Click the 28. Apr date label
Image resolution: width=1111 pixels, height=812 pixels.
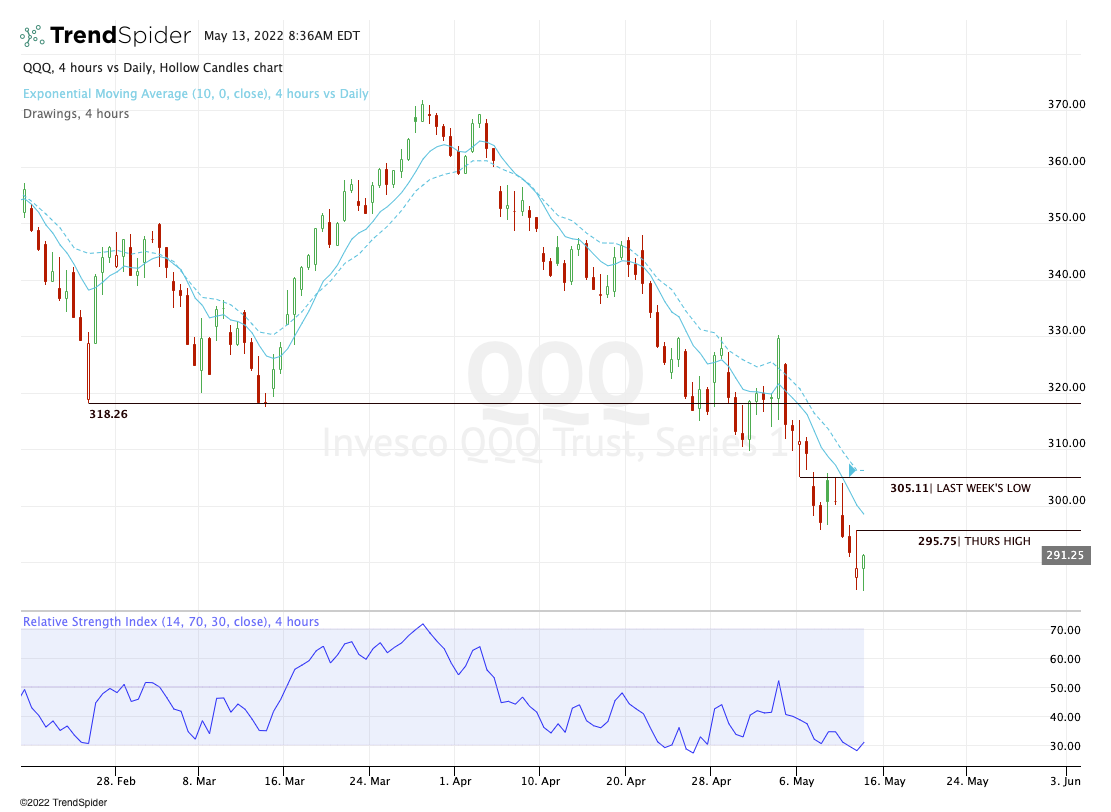tap(711, 781)
